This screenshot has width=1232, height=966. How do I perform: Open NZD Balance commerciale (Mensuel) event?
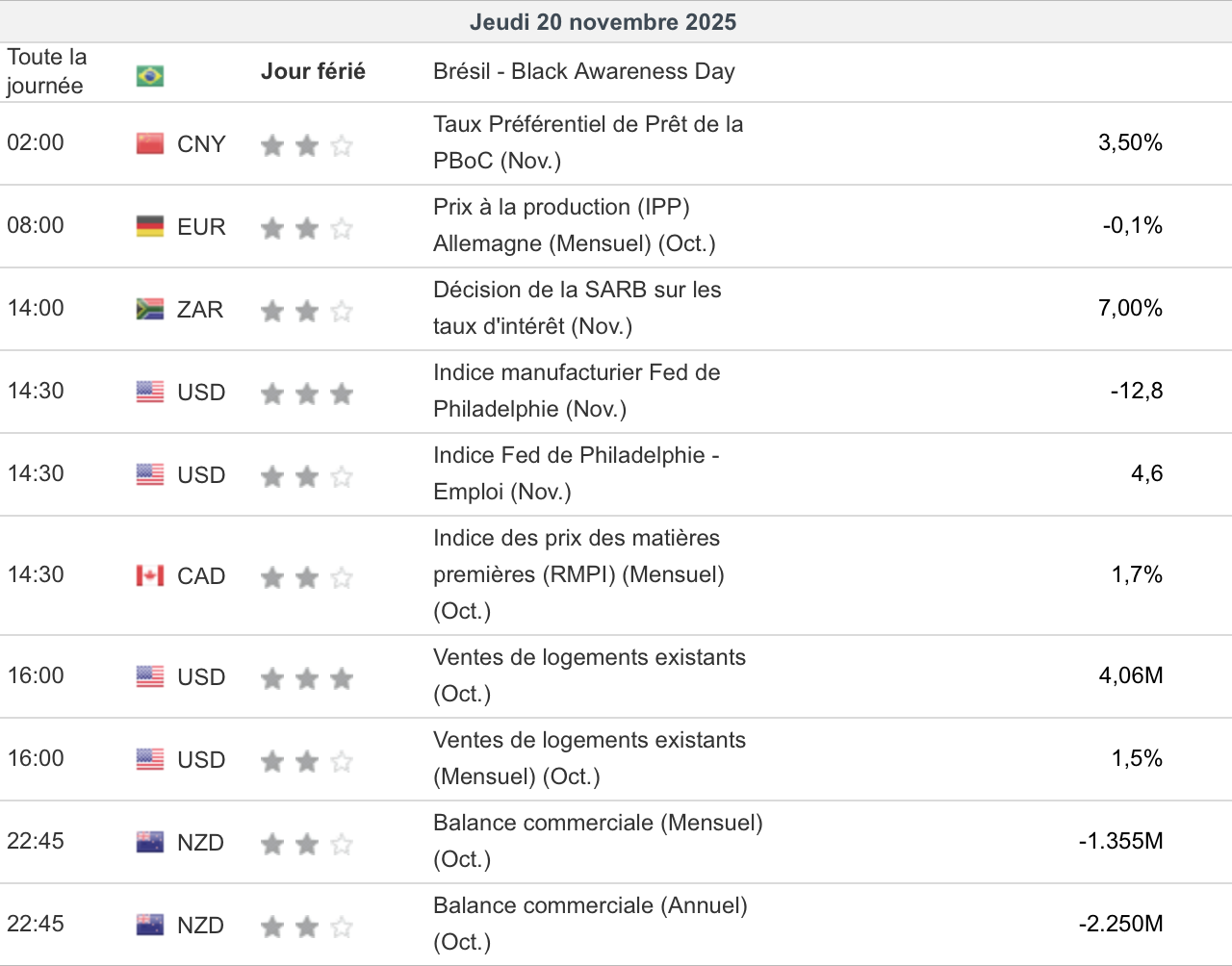pos(597,841)
